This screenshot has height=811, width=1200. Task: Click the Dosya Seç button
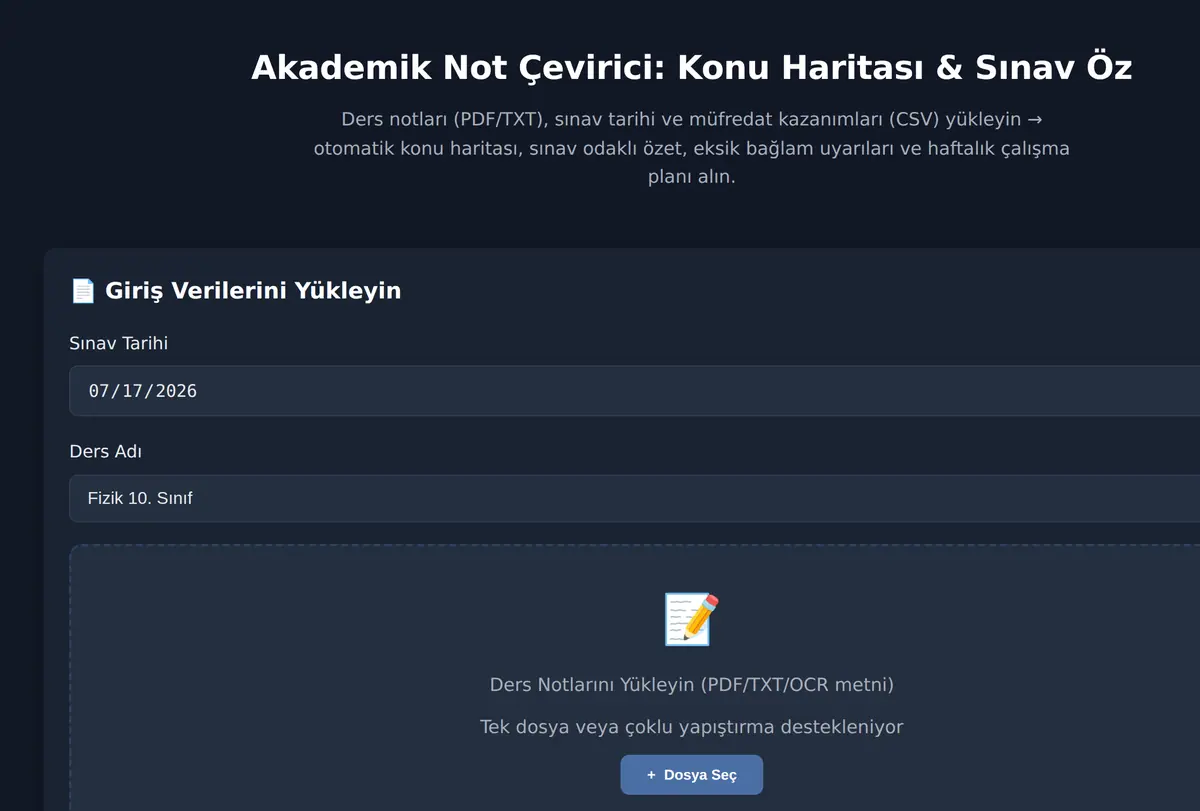692,775
